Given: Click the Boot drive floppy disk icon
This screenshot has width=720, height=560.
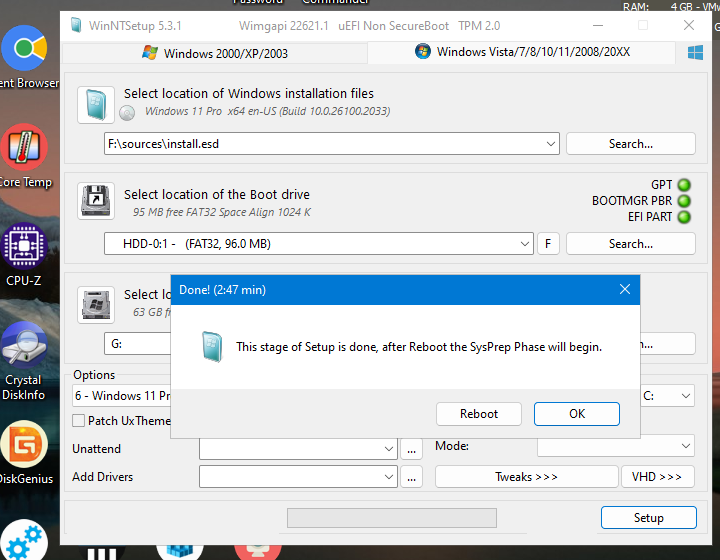Looking at the screenshot, I should pos(96,201).
